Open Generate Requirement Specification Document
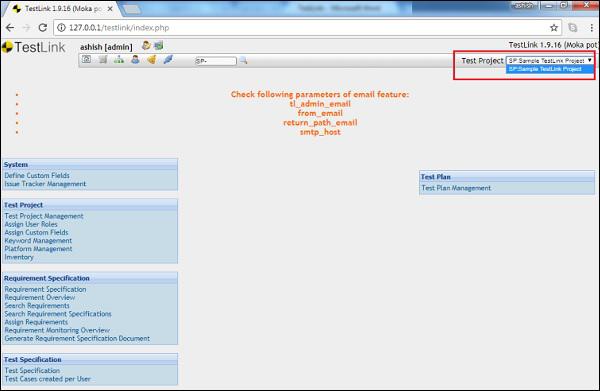The width and height of the screenshot is (600, 391). tap(77, 339)
